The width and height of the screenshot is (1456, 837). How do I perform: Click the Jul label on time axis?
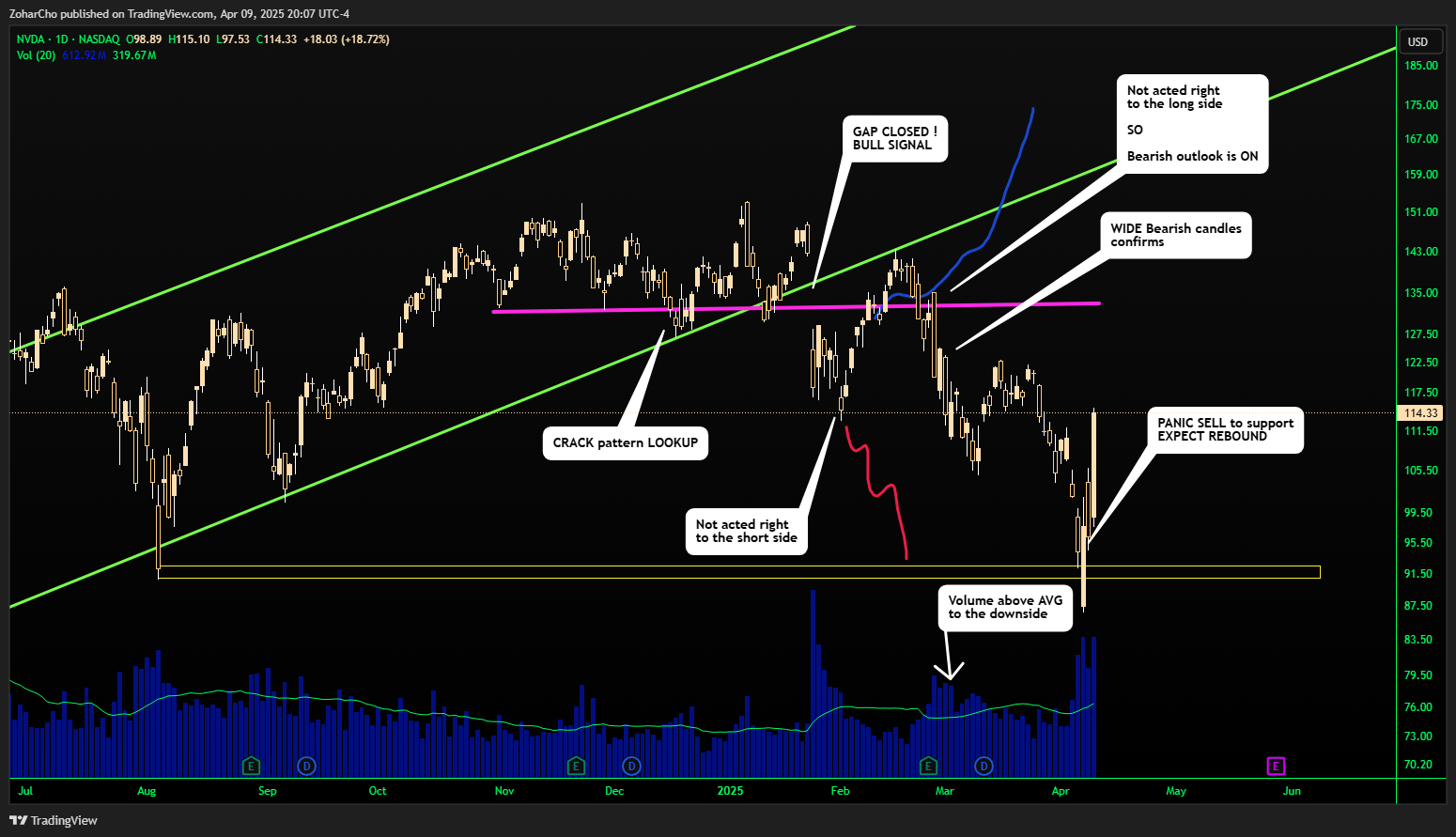[25, 791]
